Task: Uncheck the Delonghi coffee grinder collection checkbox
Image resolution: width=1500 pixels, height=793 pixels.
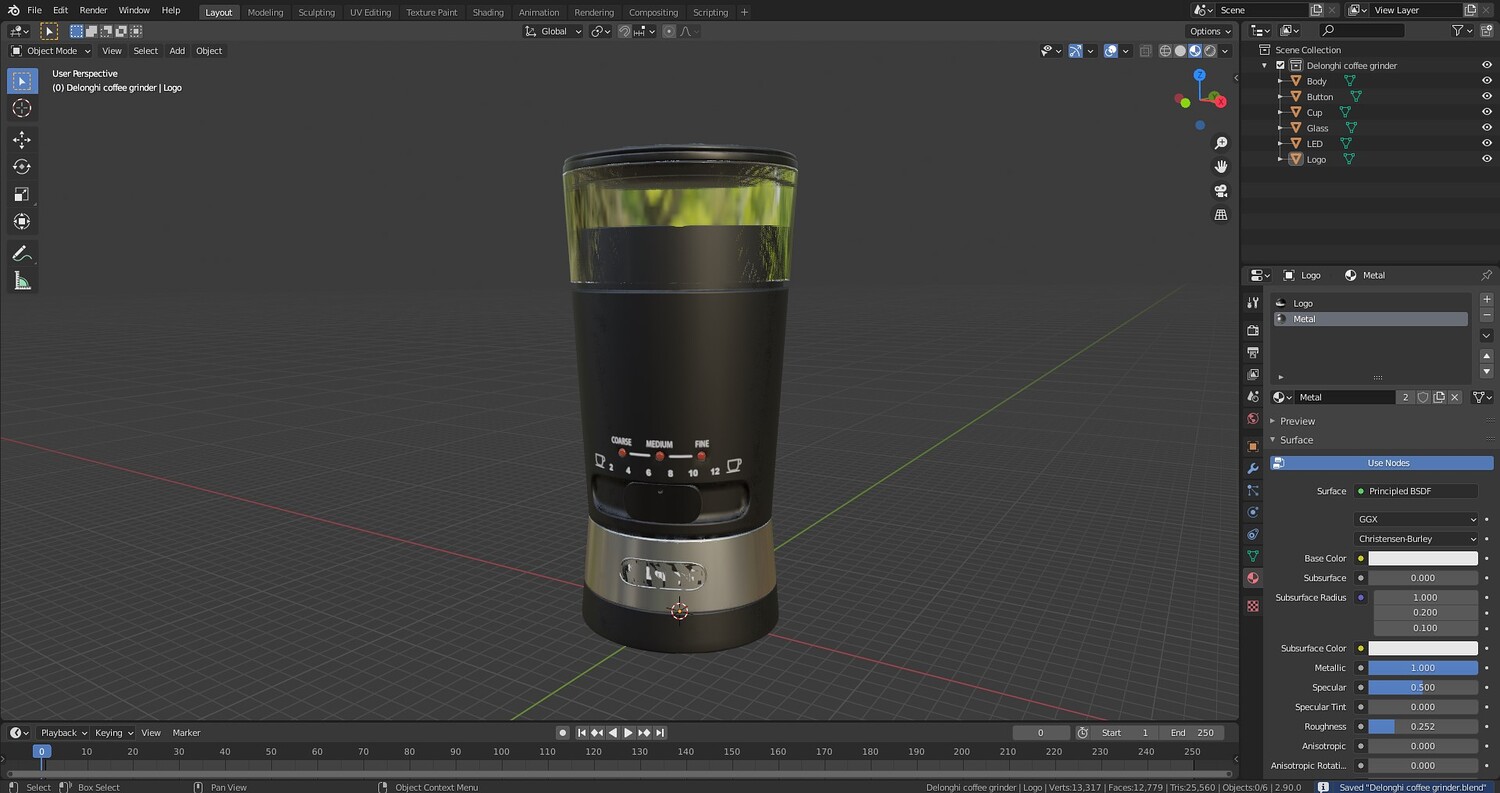Action: [1280, 66]
